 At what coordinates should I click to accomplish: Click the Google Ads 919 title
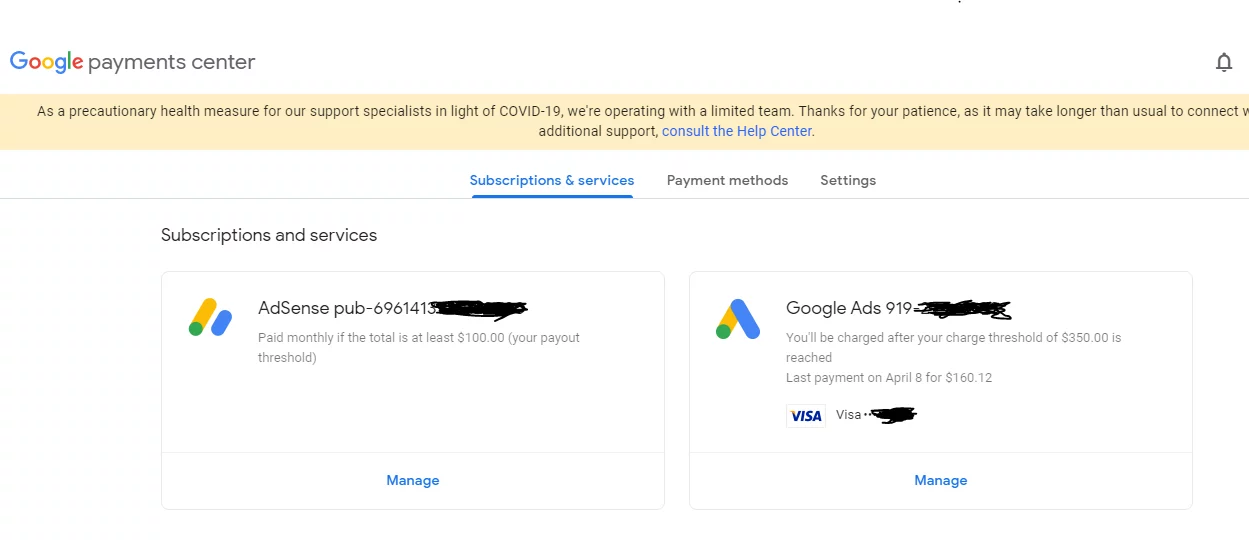[x=898, y=308]
